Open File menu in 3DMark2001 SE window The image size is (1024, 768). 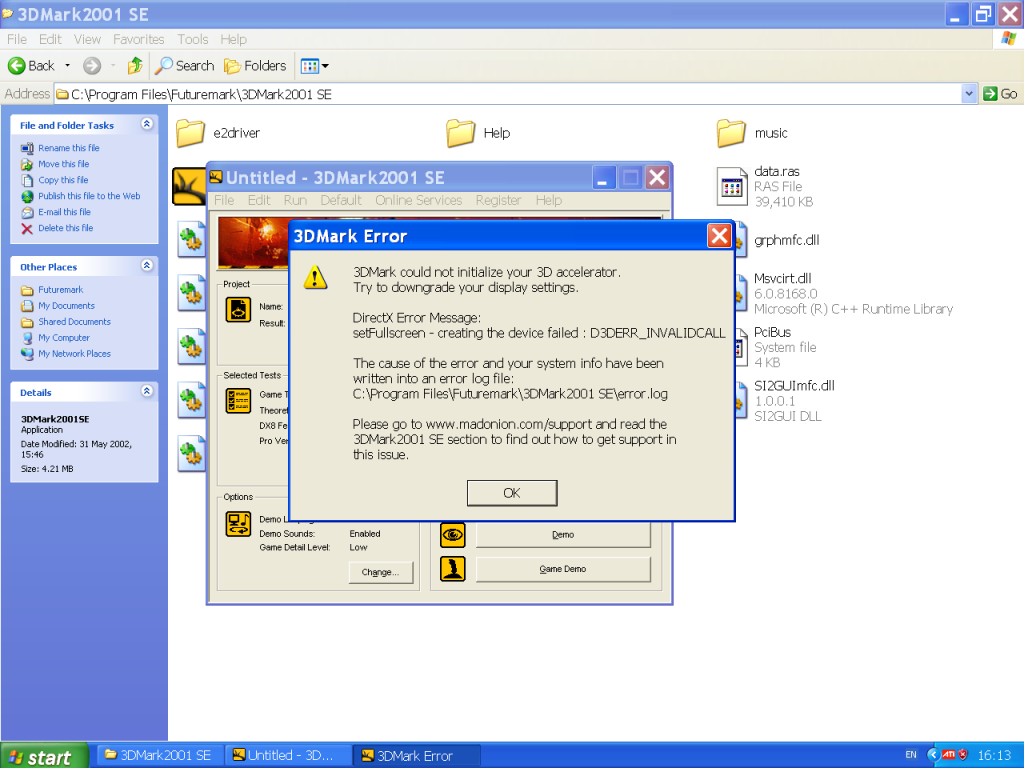[224, 200]
